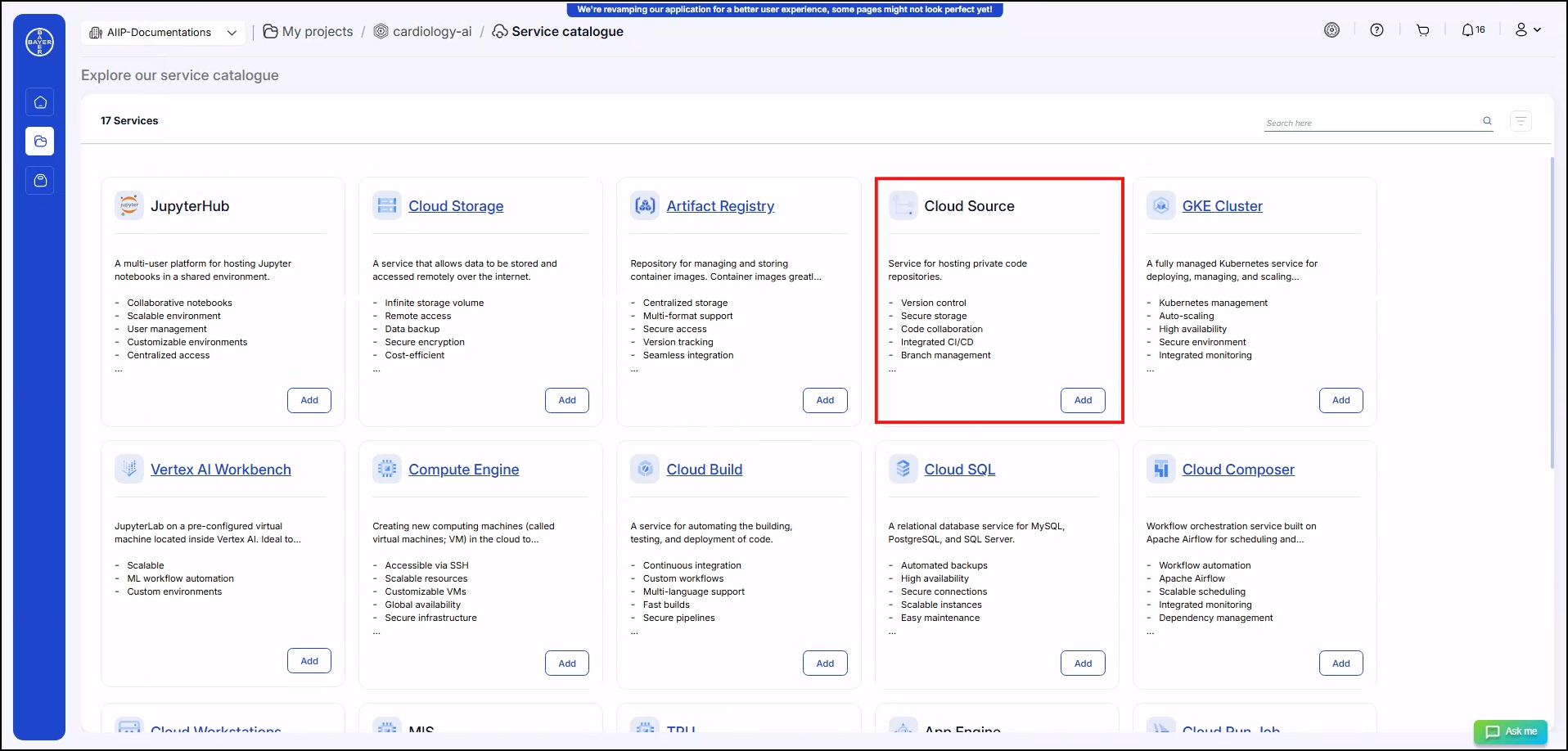
Task: Open the Cloud Build link
Action: [x=704, y=470]
